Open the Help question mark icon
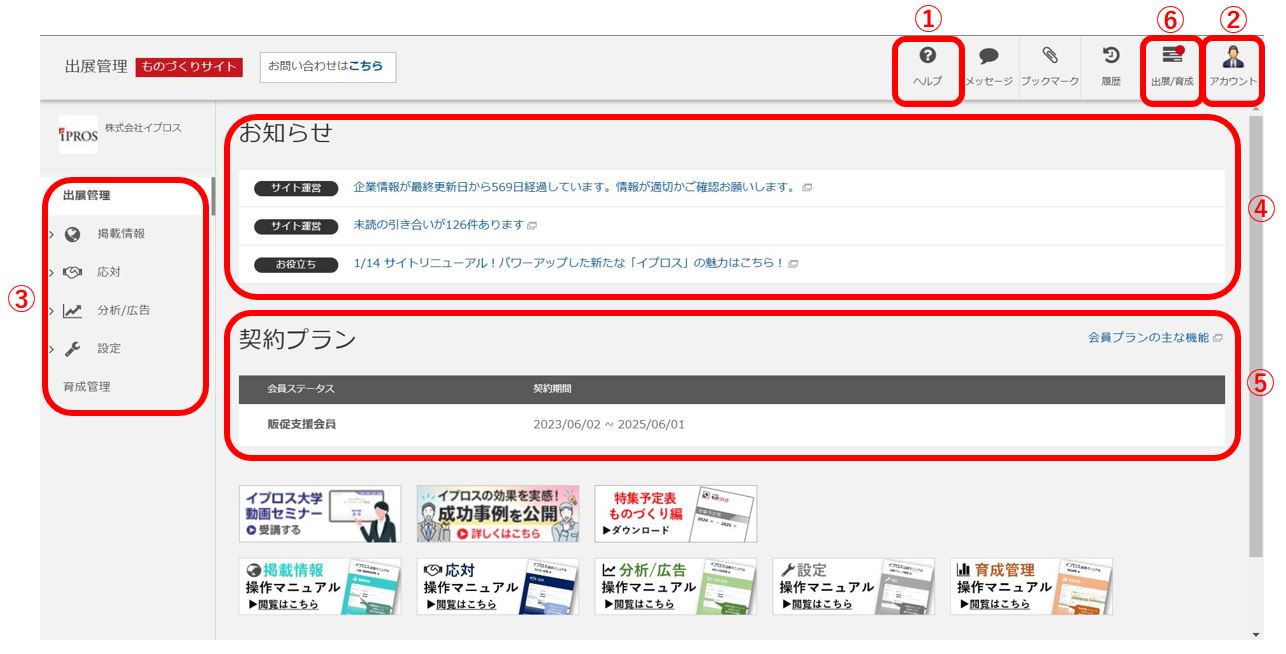Image resolution: width=1286 pixels, height=654 pixels. [x=927, y=56]
